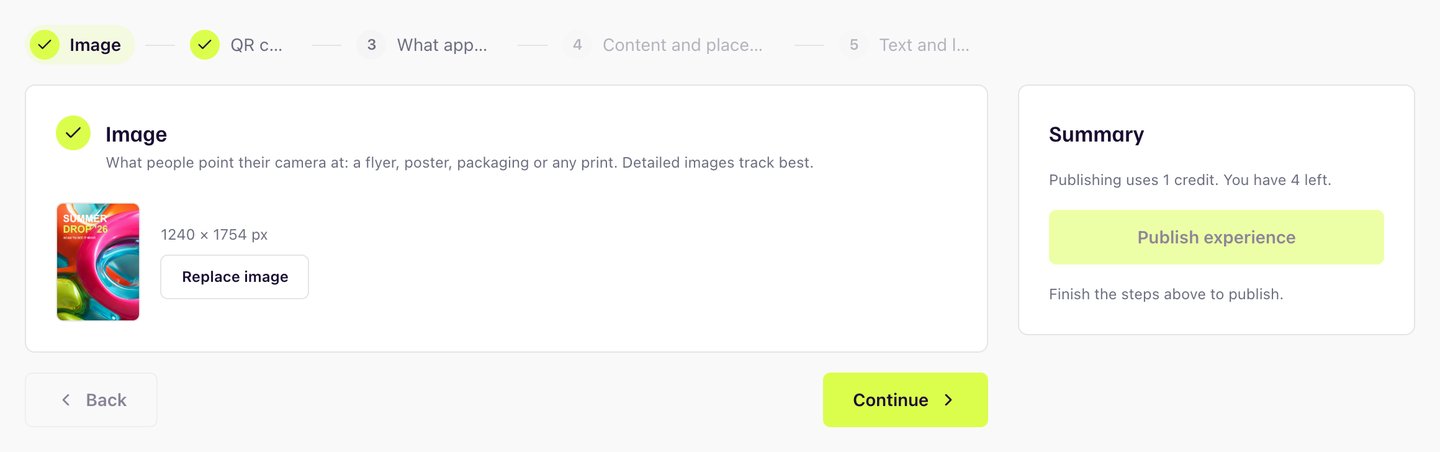Click the large checkmark beside Image heading
The width and height of the screenshot is (1440, 452).
pos(73,133)
